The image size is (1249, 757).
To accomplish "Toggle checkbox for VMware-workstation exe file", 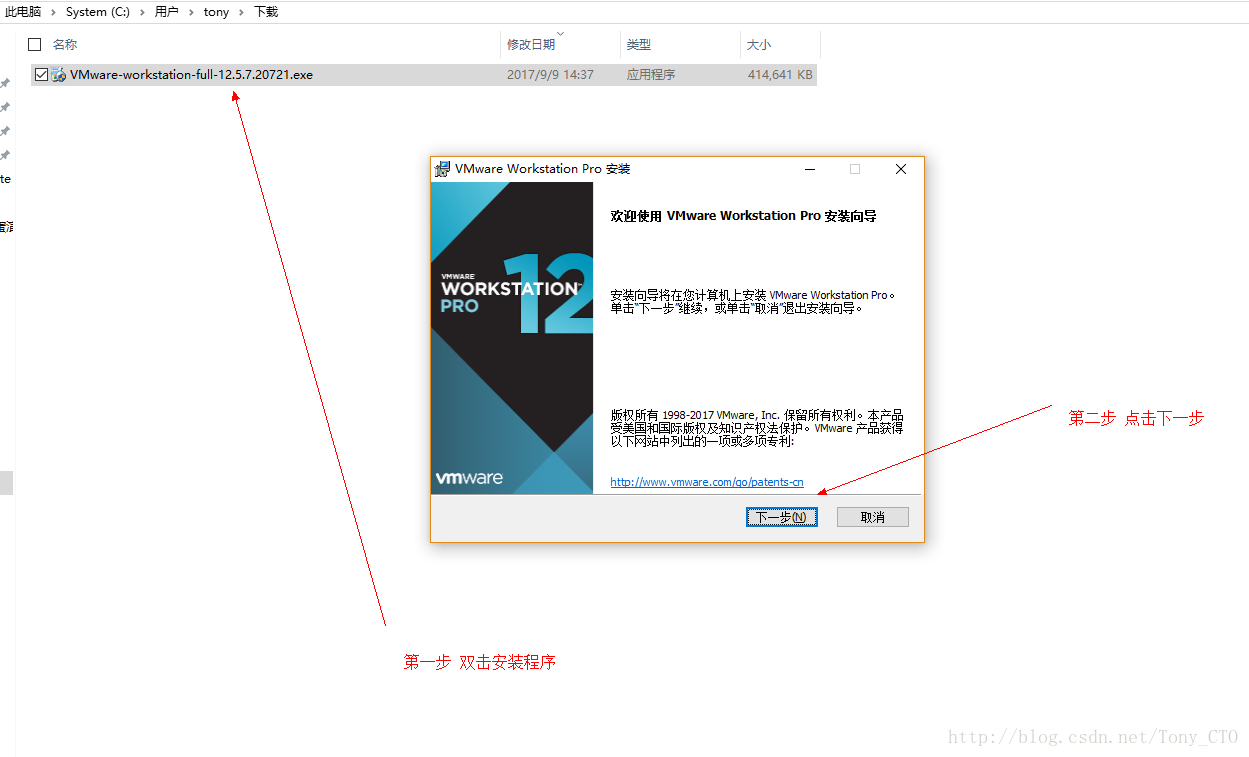I will [41, 74].
